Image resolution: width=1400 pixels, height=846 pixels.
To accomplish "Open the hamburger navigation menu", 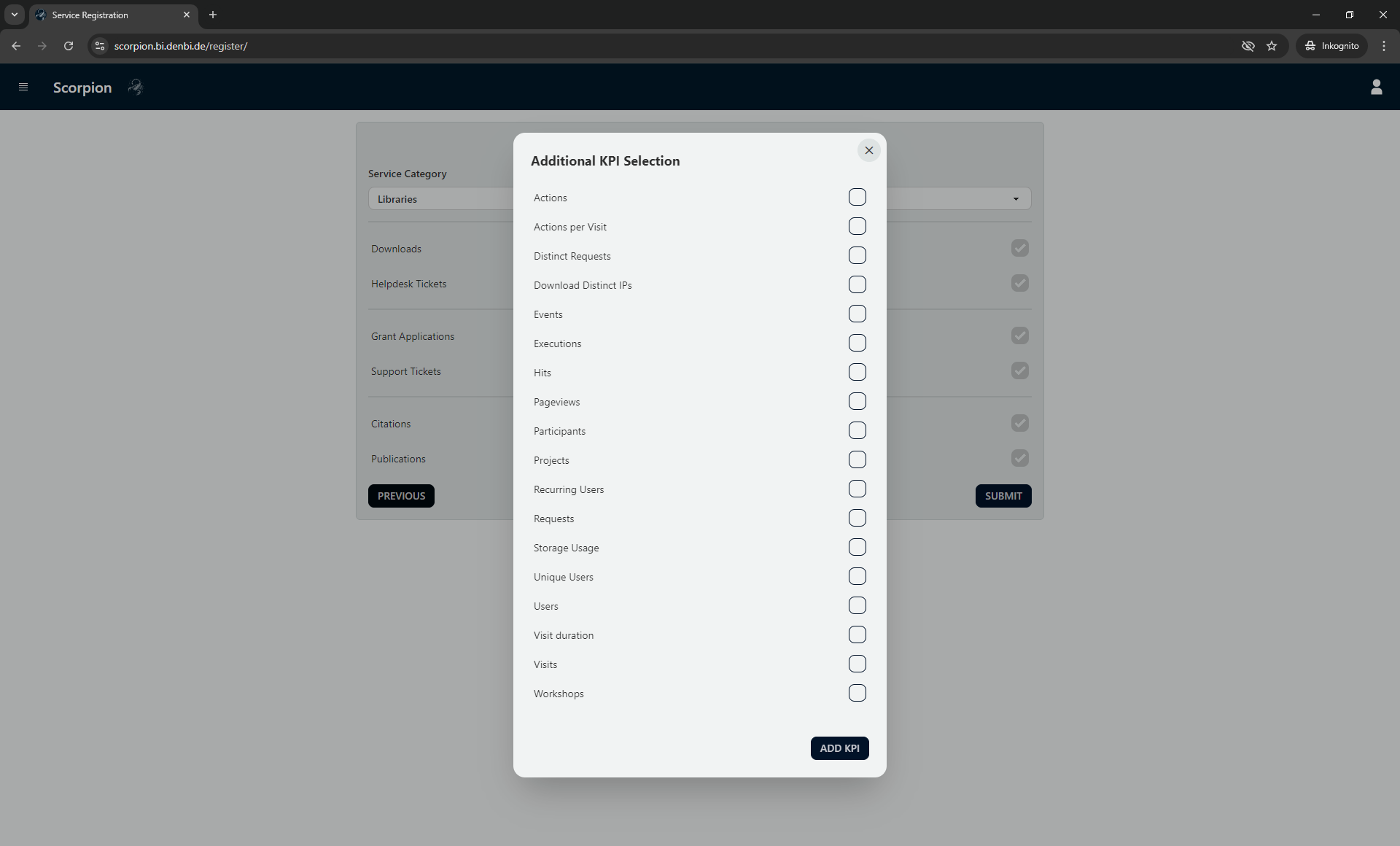I will (23, 87).
